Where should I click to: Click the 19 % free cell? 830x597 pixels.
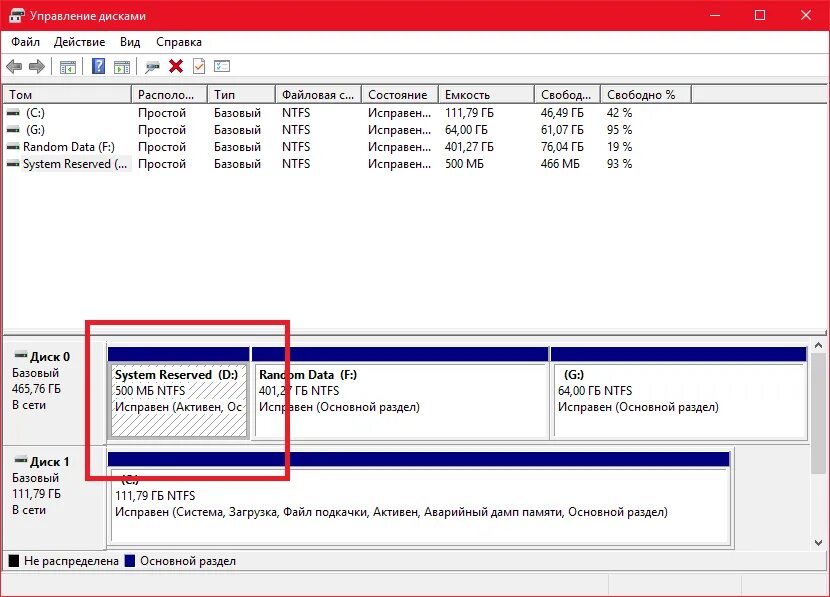coord(619,147)
